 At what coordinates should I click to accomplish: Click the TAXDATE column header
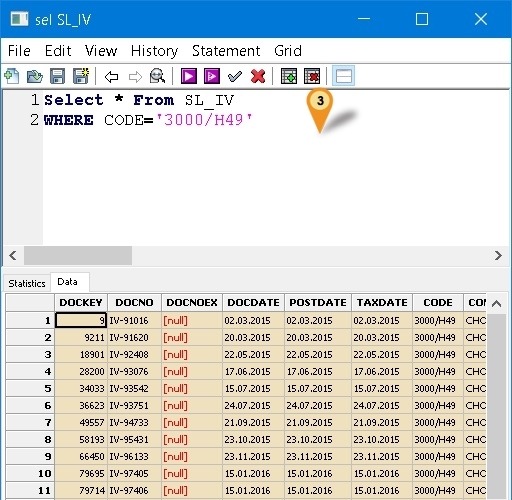[382, 303]
